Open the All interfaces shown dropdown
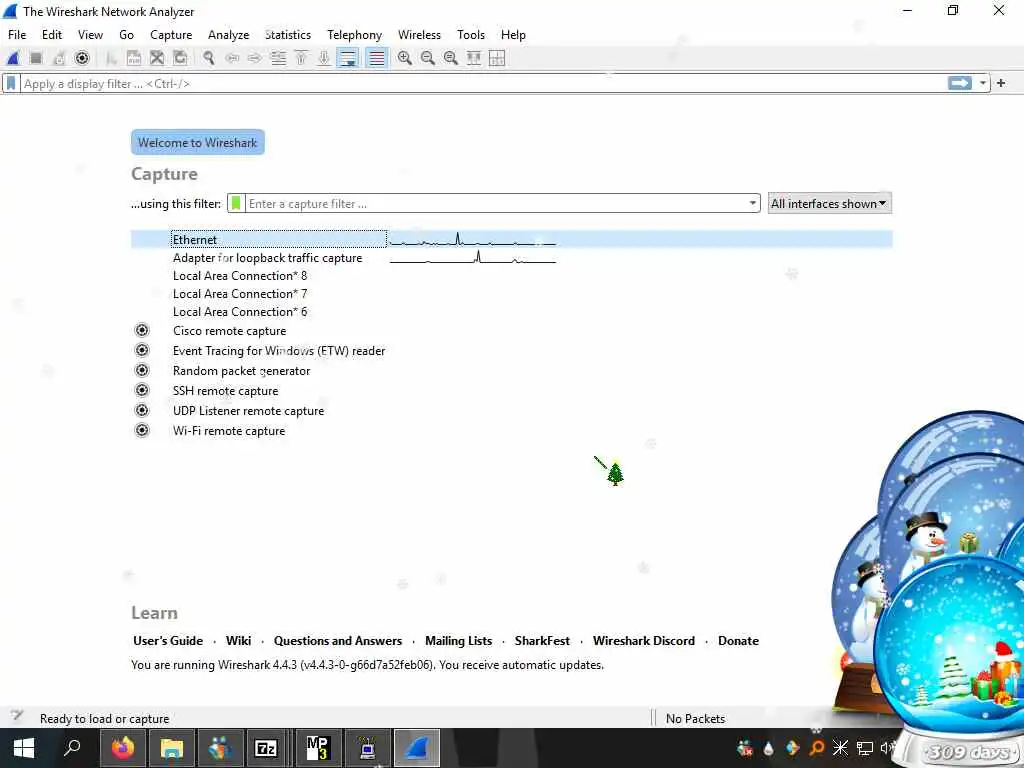 coord(829,203)
